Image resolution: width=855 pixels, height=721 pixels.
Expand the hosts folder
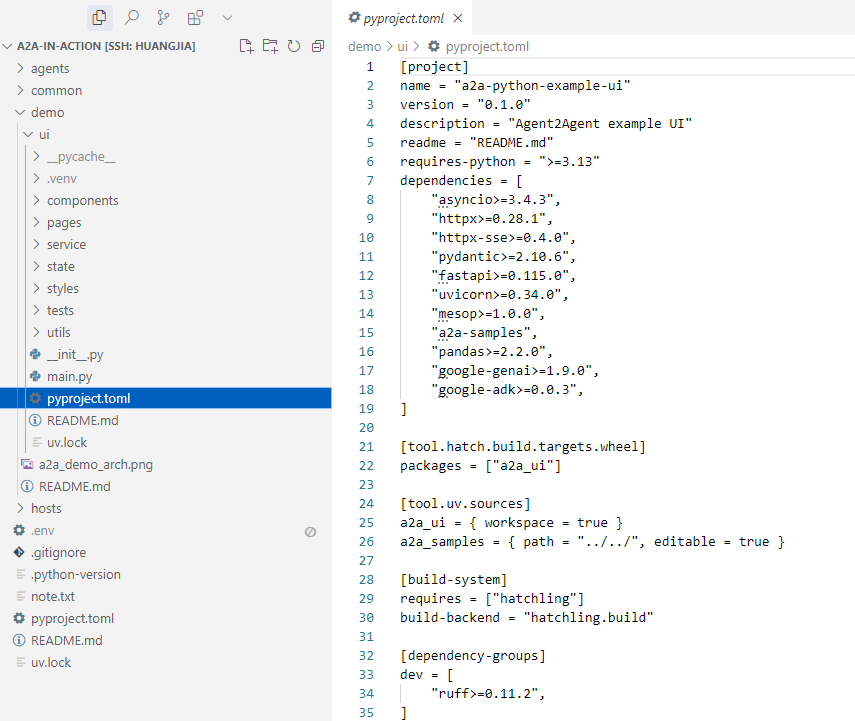point(46,508)
